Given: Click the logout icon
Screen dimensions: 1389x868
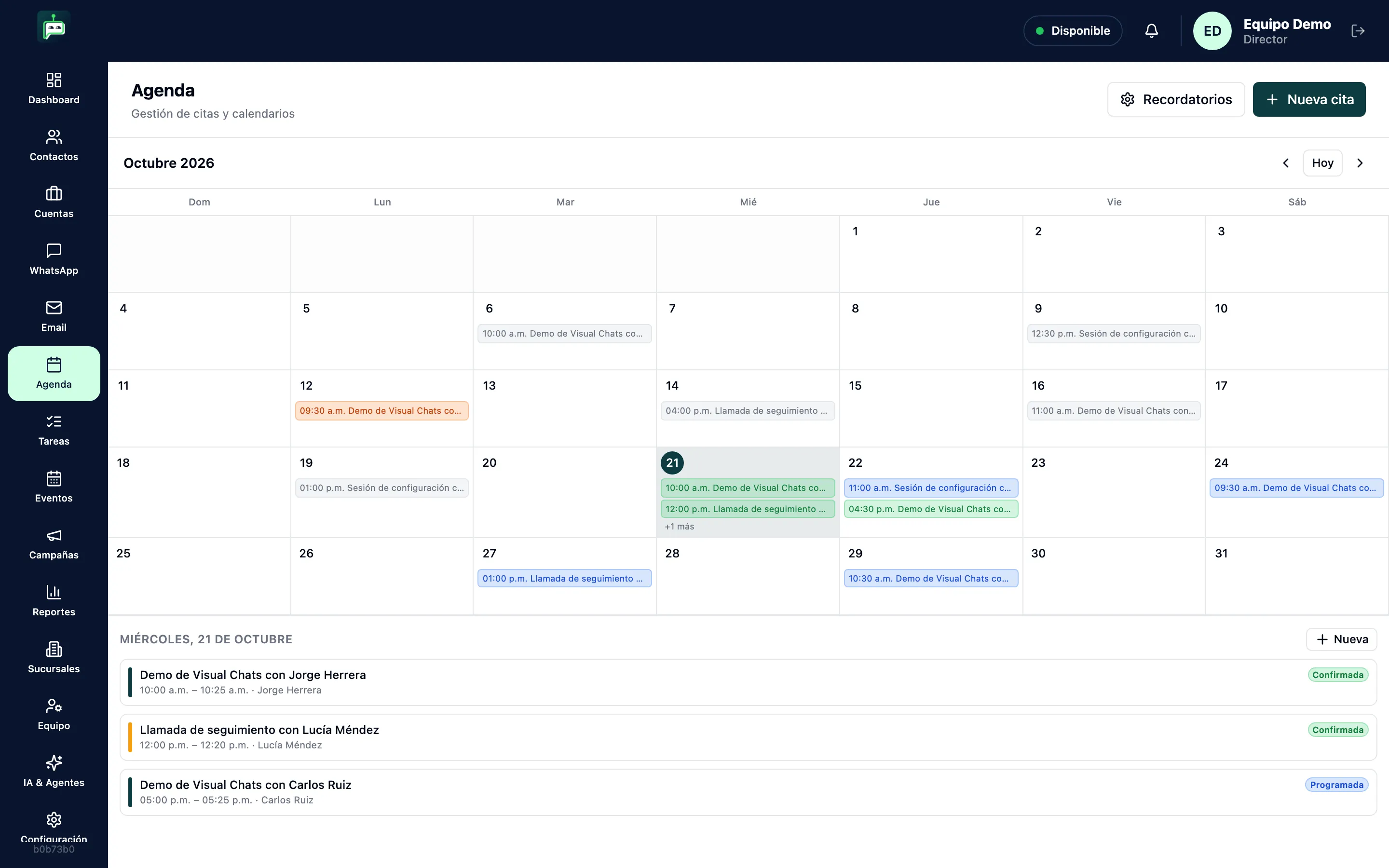Looking at the screenshot, I should (x=1358, y=31).
